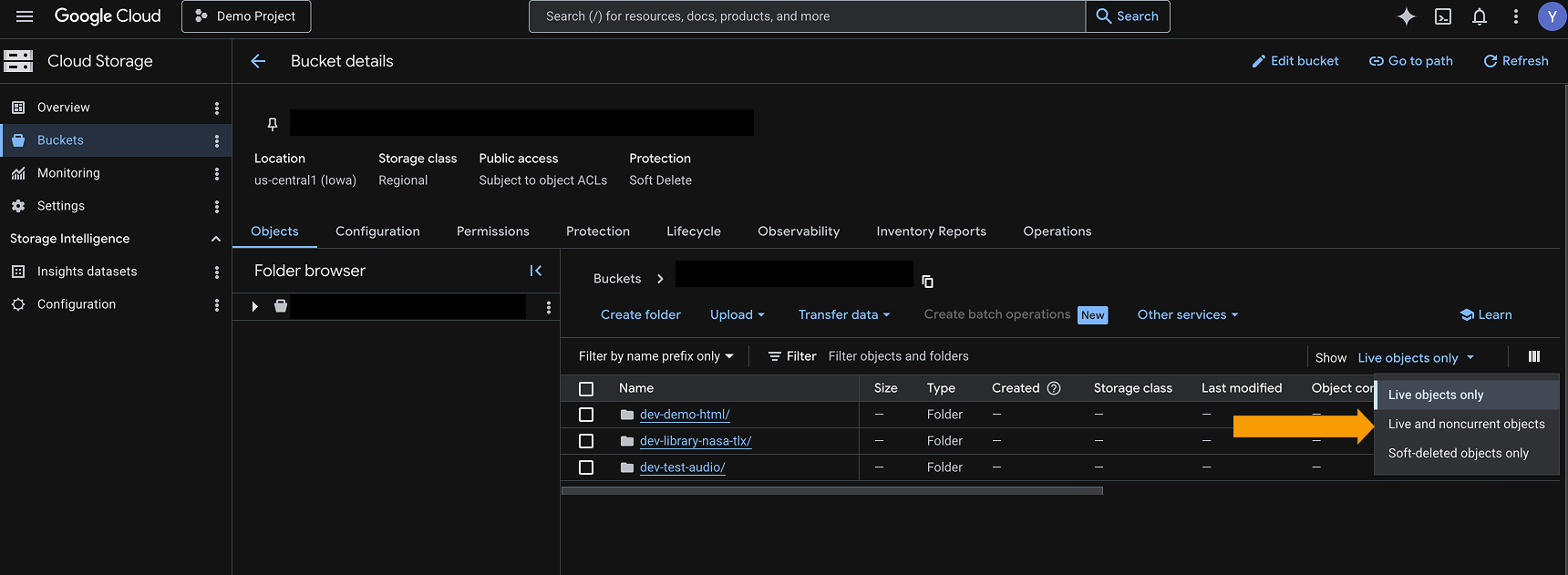Open the three-dot menu beside Settings

pyautogui.click(x=217, y=206)
